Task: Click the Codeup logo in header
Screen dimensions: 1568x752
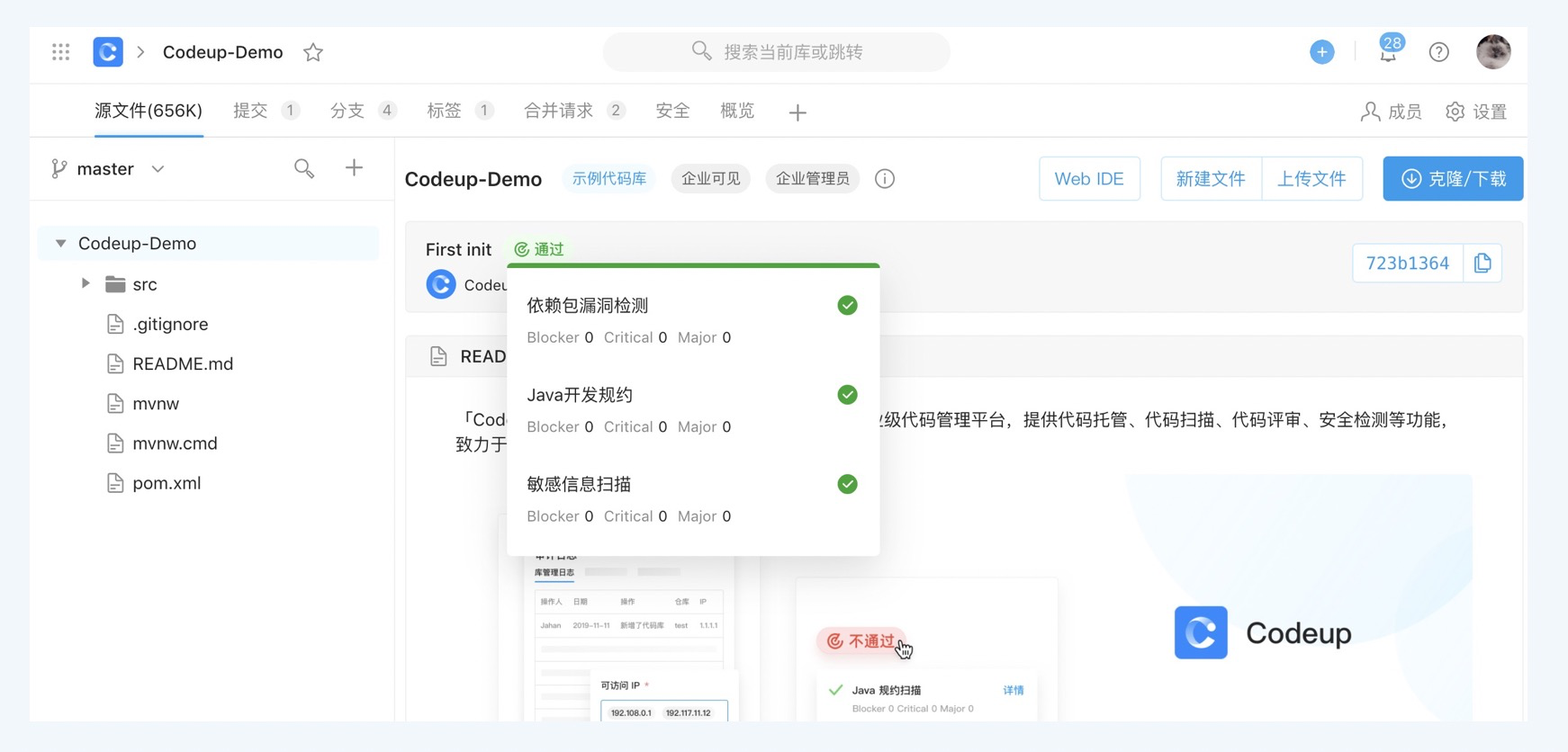Action: click(108, 52)
